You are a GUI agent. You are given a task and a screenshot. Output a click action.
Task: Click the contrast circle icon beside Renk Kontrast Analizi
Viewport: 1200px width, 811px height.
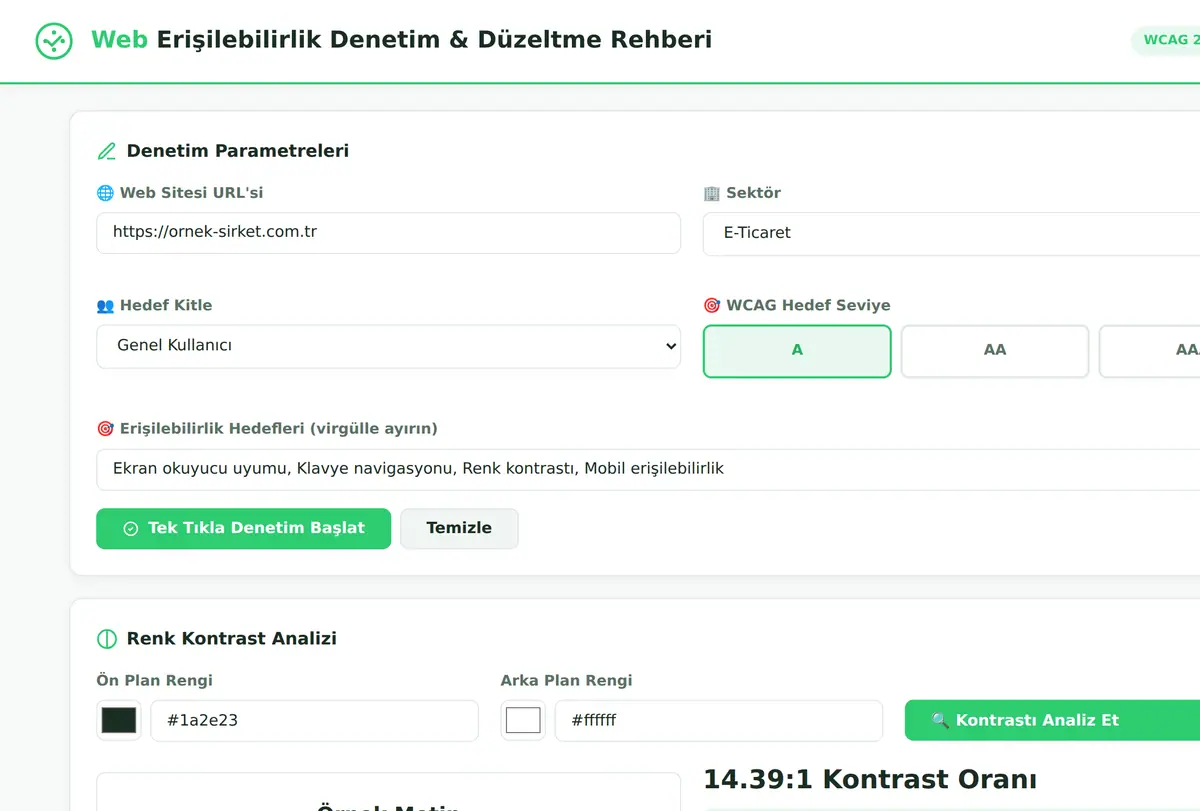(106, 639)
